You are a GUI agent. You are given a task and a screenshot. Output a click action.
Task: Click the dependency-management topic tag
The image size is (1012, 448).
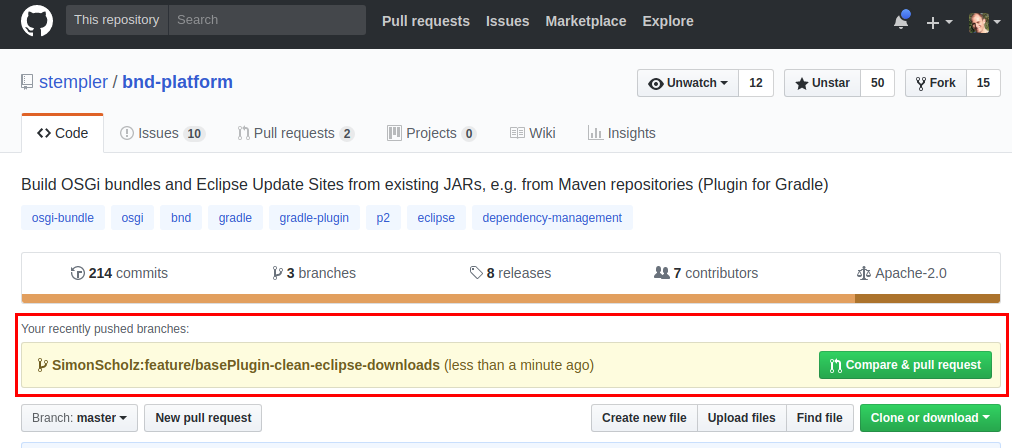[x=552, y=218]
